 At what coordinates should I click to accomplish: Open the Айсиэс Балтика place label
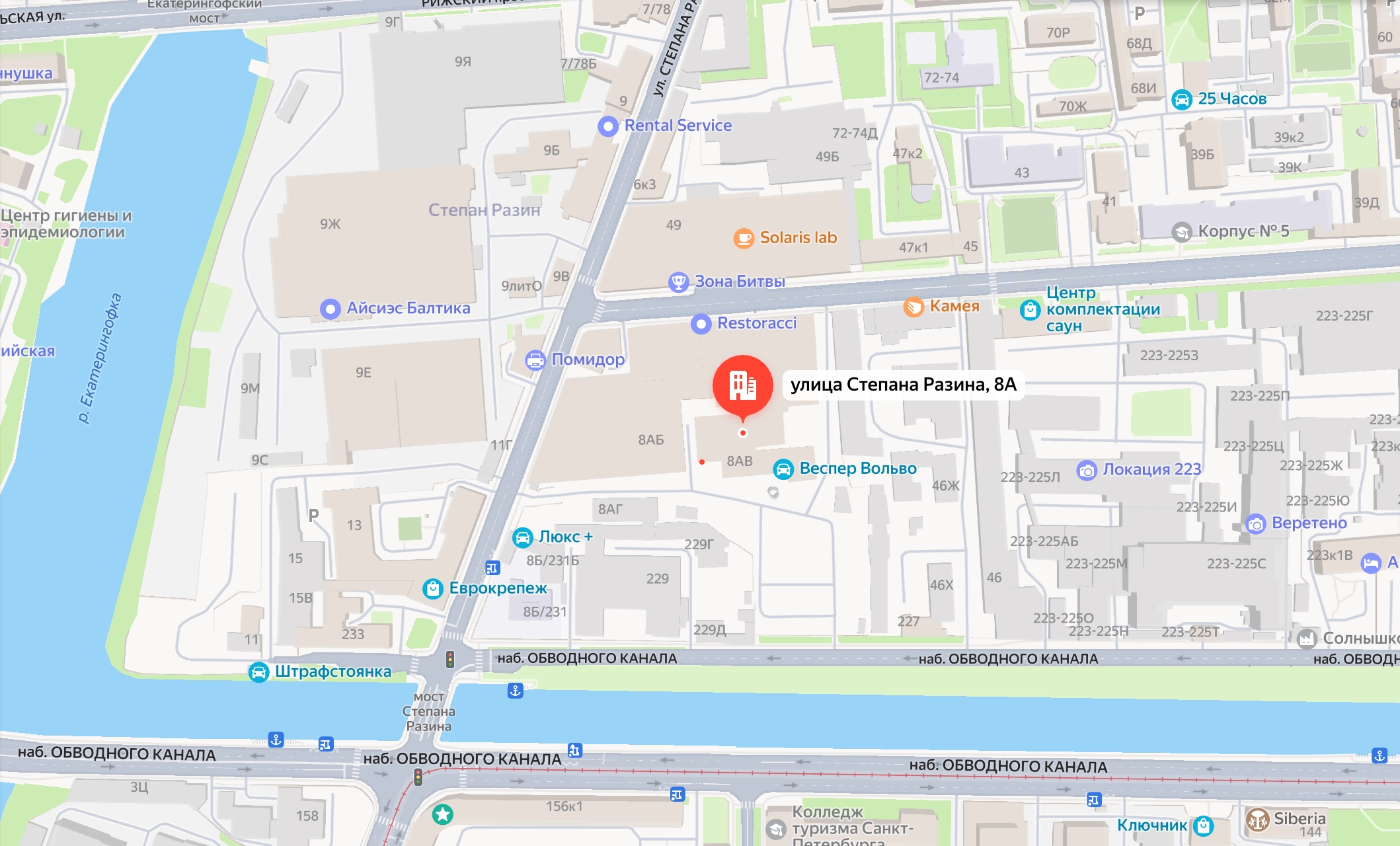[408, 308]
